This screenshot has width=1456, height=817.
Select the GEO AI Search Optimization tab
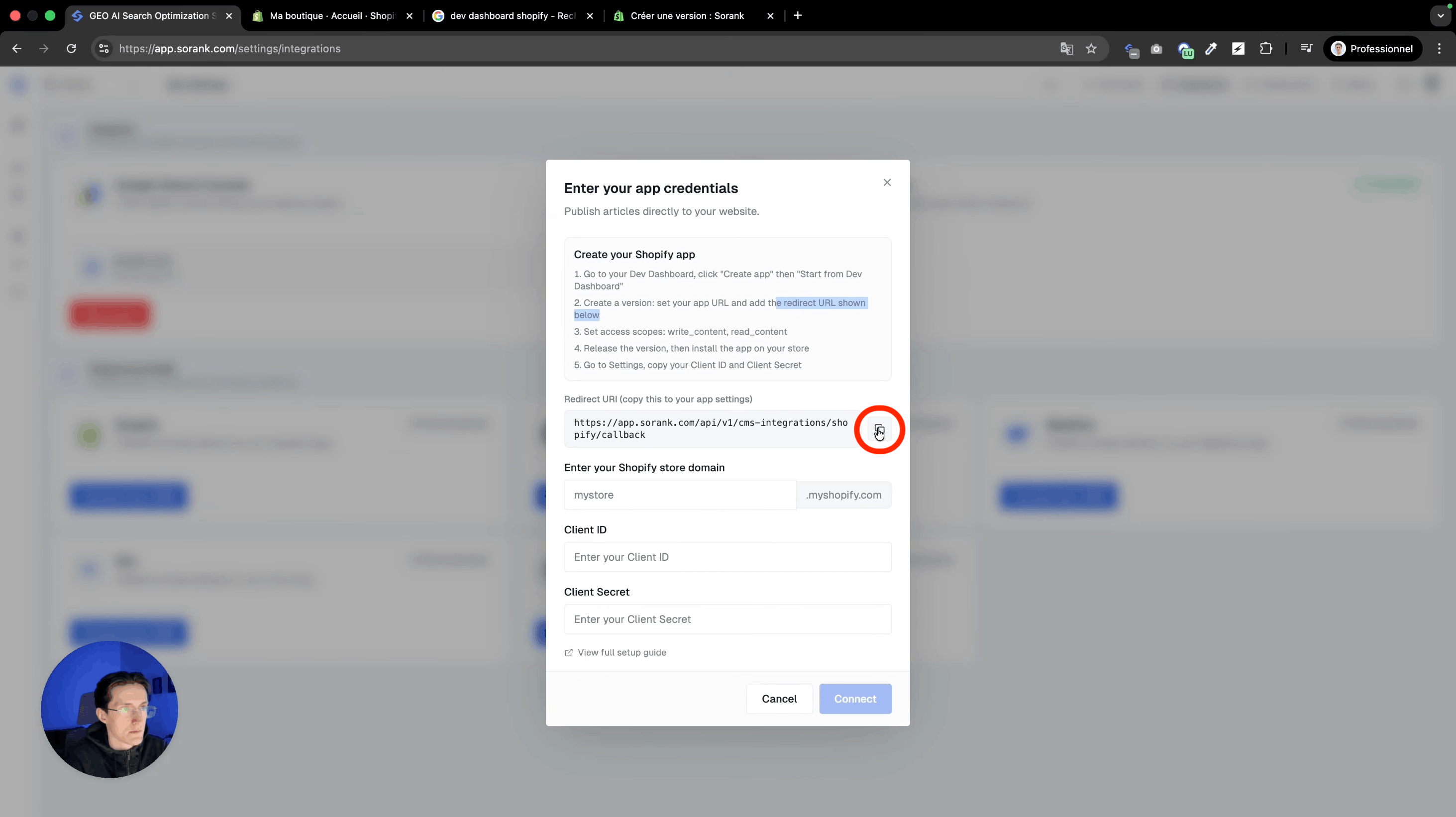(153, 16)
